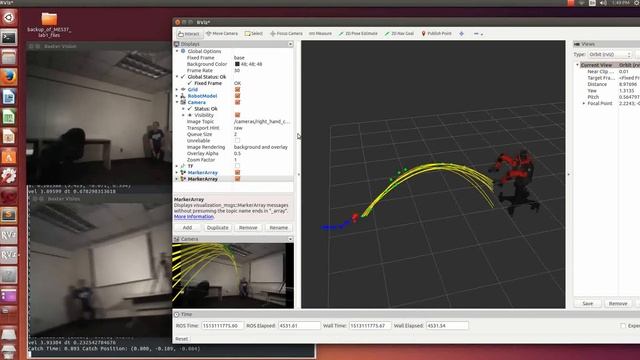
Task: Close the Camera panel
Action: (x=290, y=239)
